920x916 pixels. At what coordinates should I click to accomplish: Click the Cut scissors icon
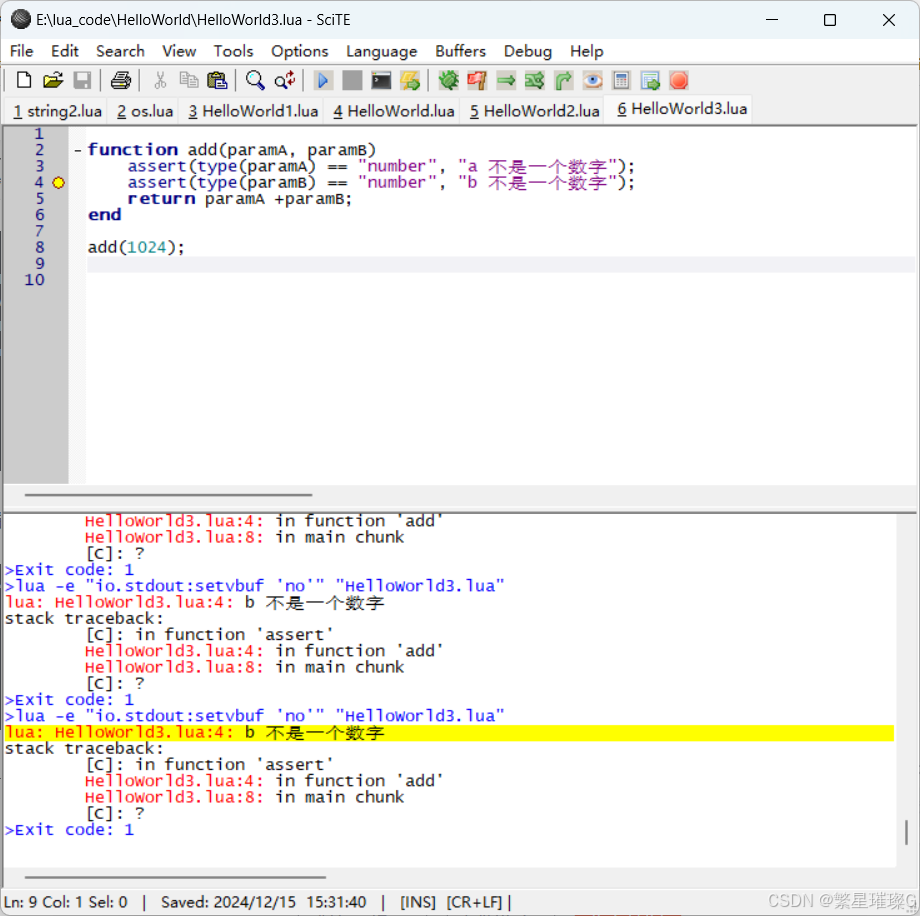pyautogui.click(x=160, y=80)
